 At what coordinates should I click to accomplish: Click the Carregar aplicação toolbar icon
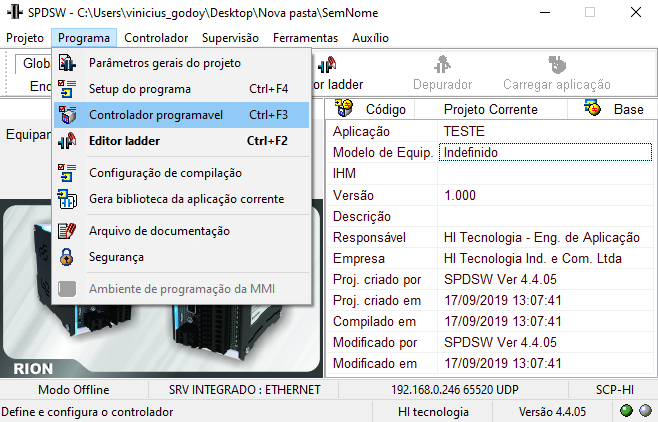tap(557, 64)
